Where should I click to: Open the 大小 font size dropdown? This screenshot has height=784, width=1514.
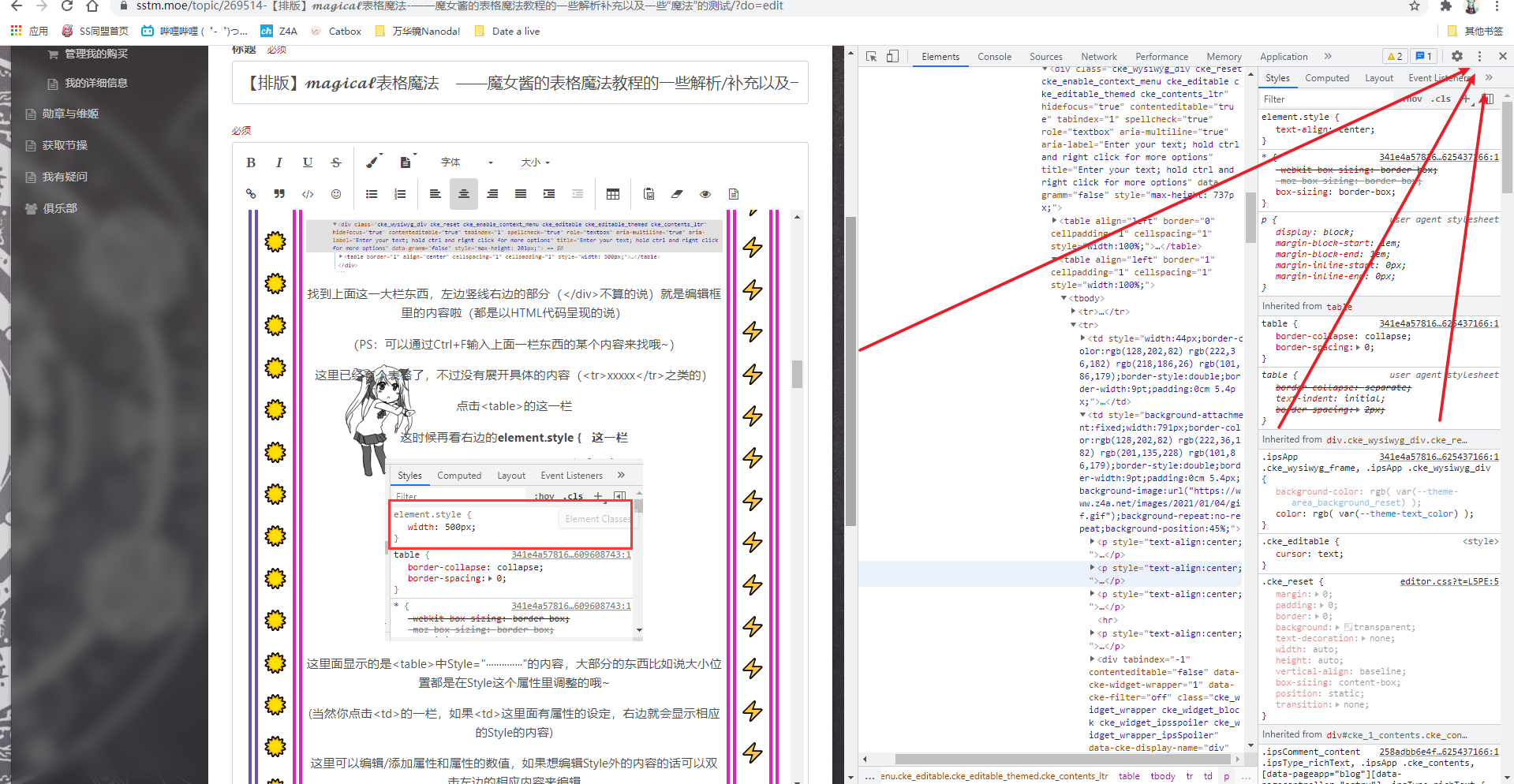(536, 162)
